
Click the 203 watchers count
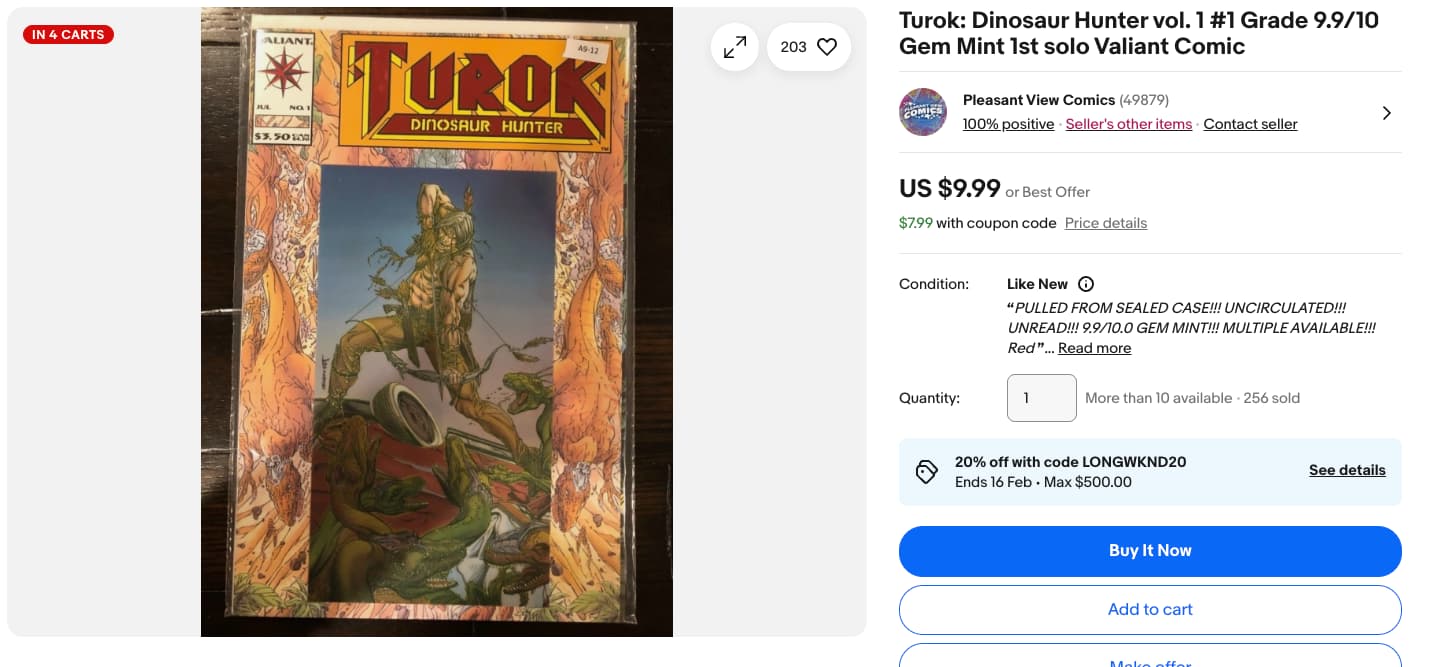[x=793, y=47]
